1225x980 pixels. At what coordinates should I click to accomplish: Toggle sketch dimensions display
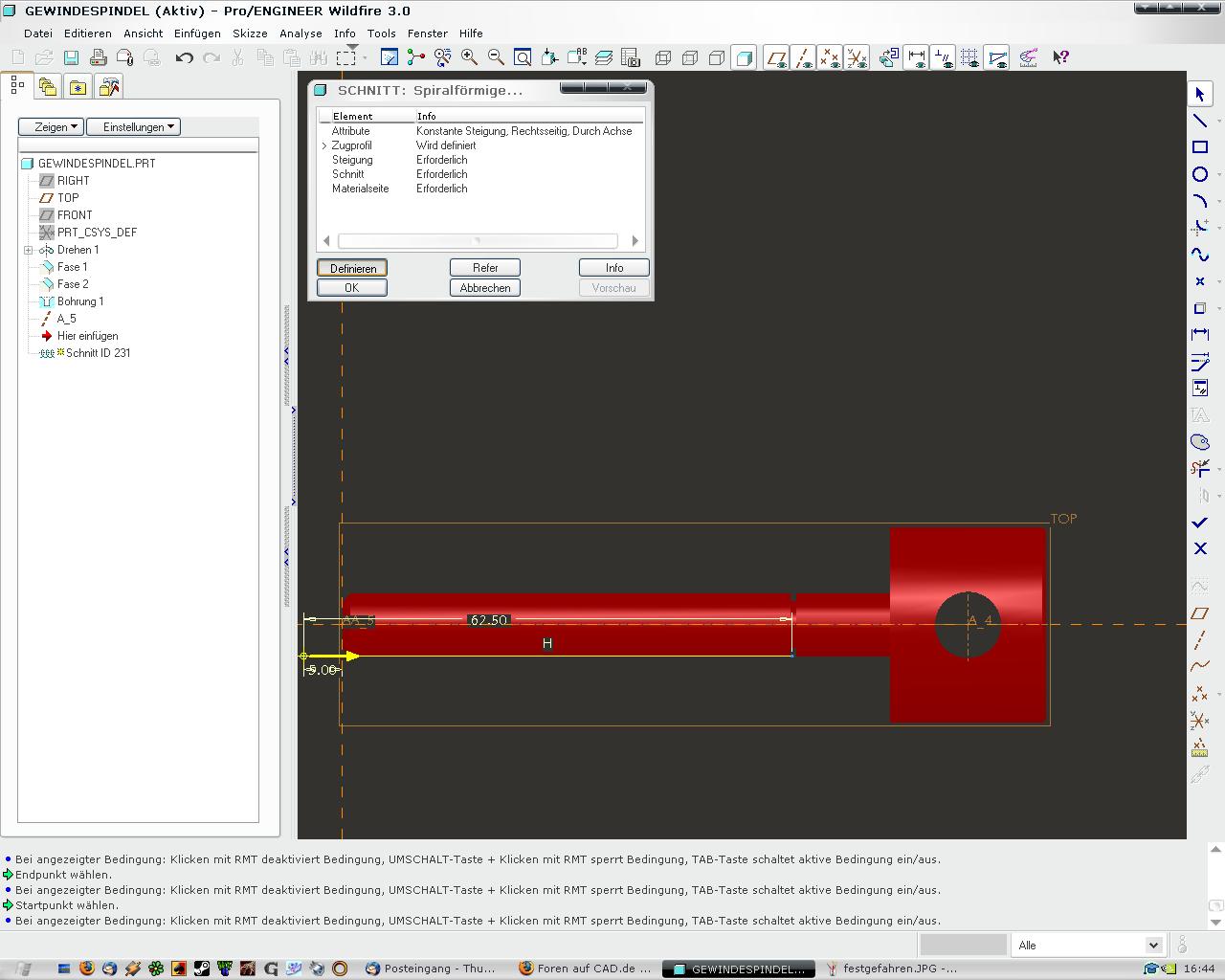click(916, 57)
